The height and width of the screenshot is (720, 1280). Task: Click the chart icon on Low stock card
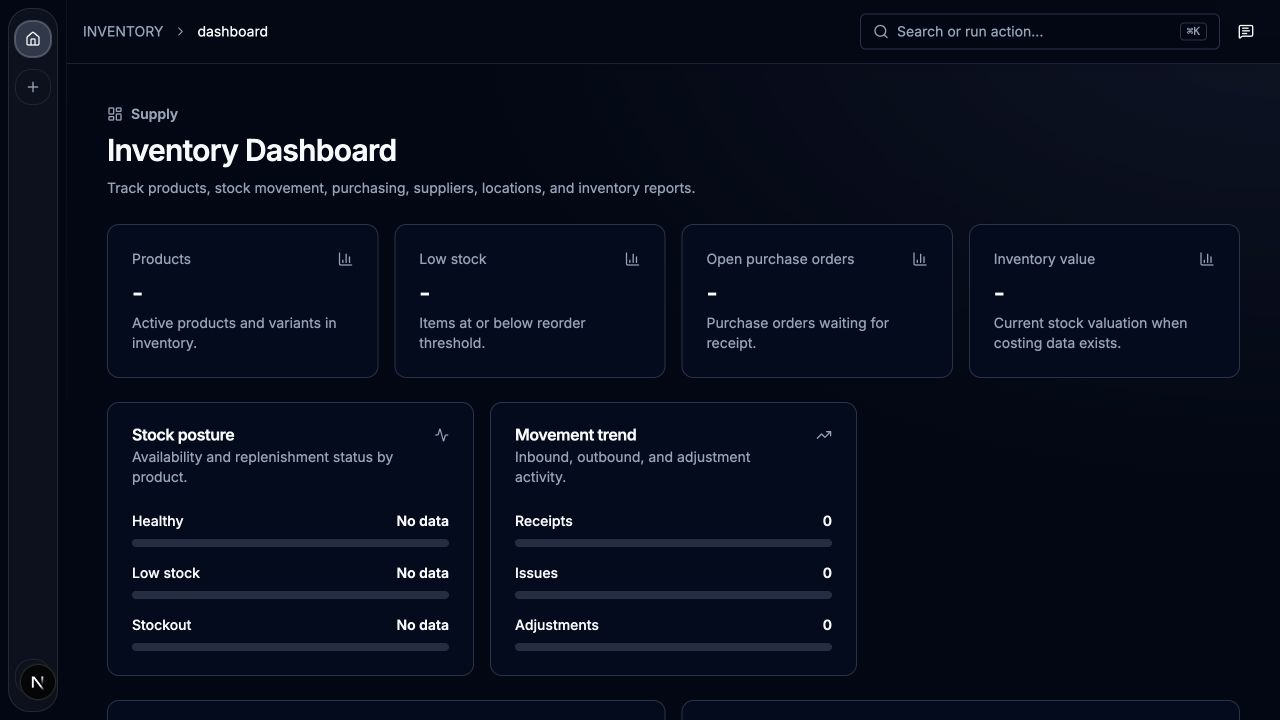632,259
